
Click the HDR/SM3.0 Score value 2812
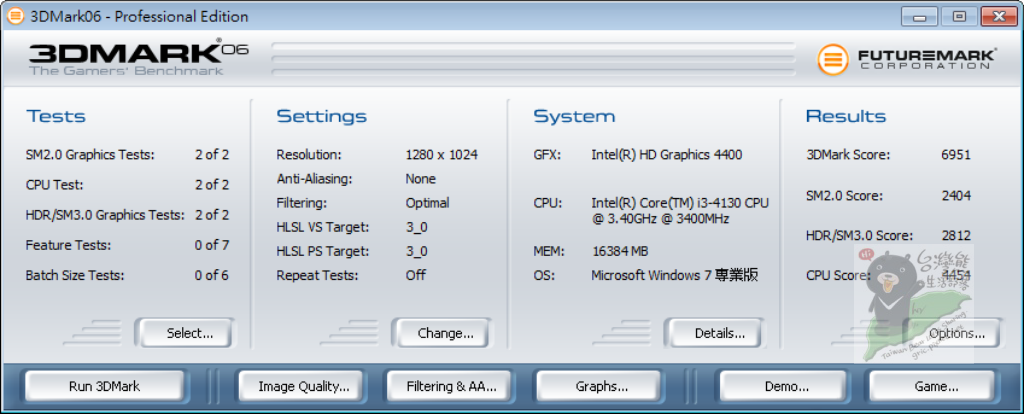click(956, 235)
